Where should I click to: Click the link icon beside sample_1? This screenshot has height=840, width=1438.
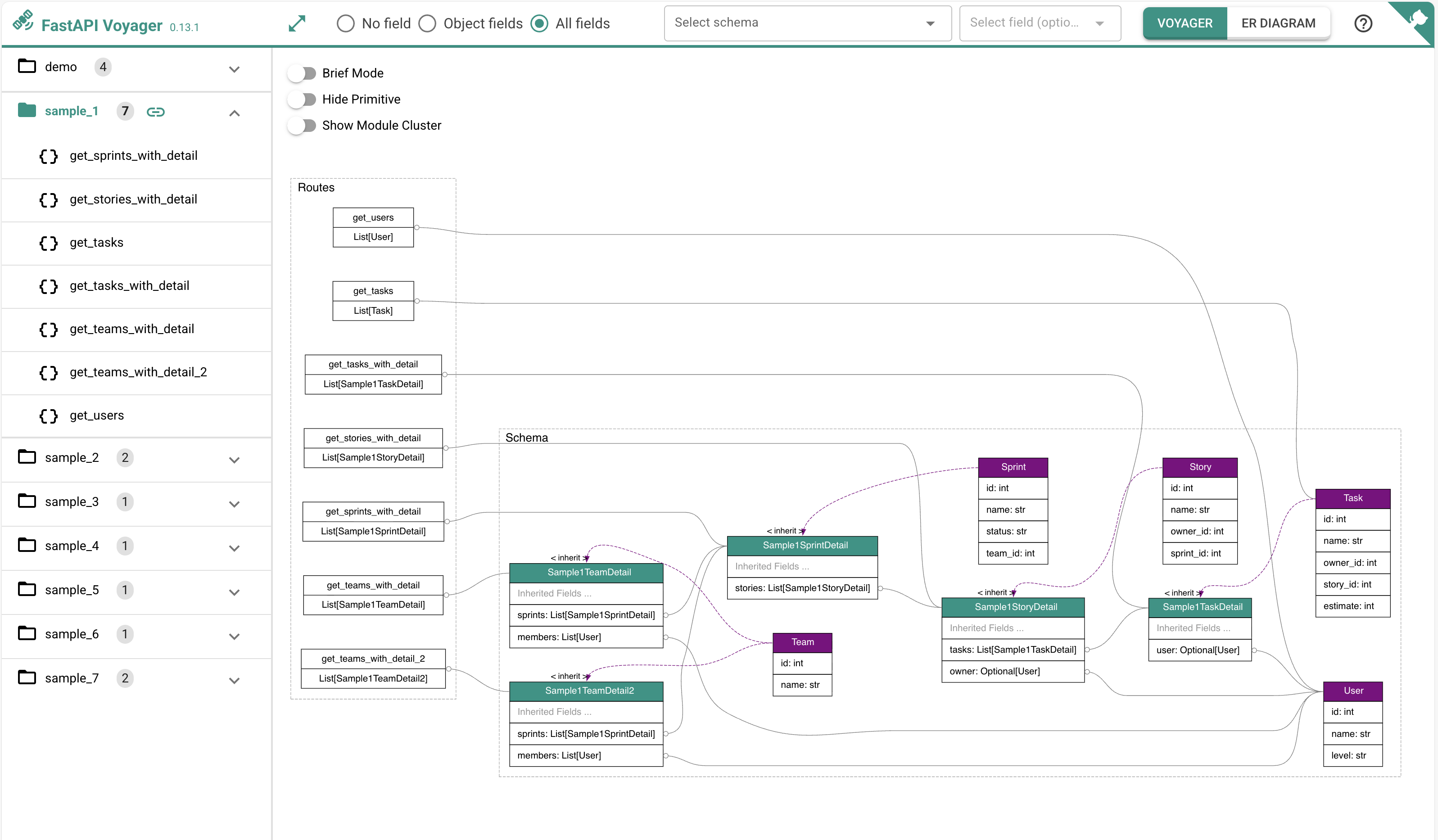pos(155,112)
